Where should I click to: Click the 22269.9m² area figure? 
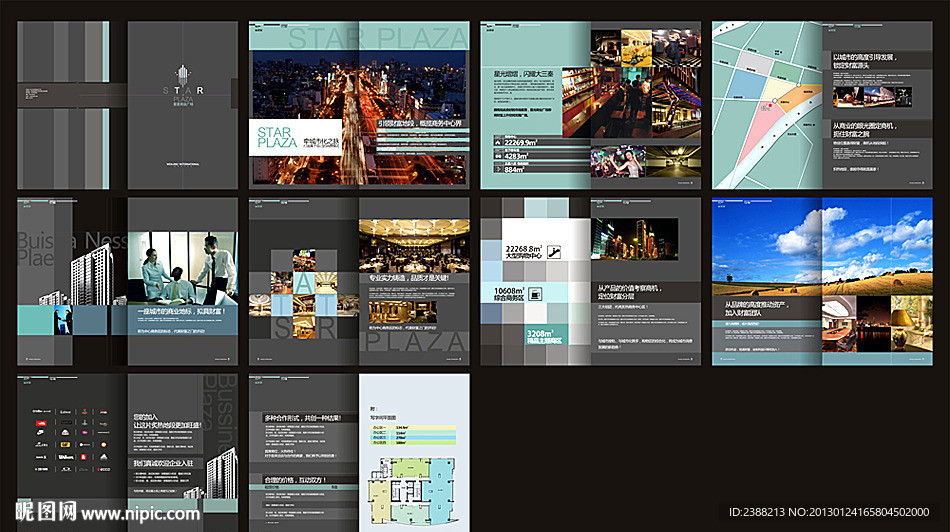coord(520,142)
